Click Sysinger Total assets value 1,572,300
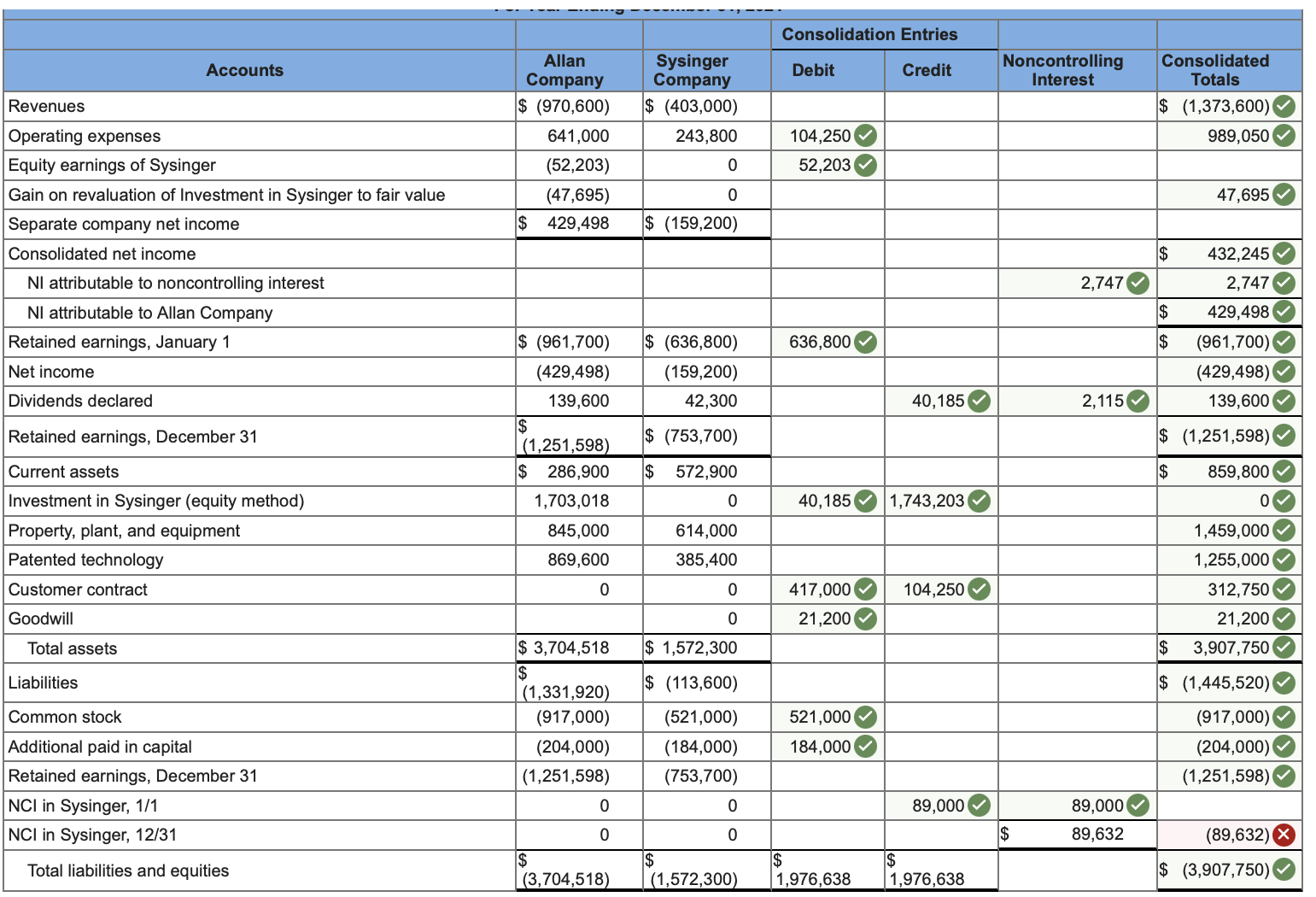Screen dimensions: 1316x897 click(x=699, y=648)
